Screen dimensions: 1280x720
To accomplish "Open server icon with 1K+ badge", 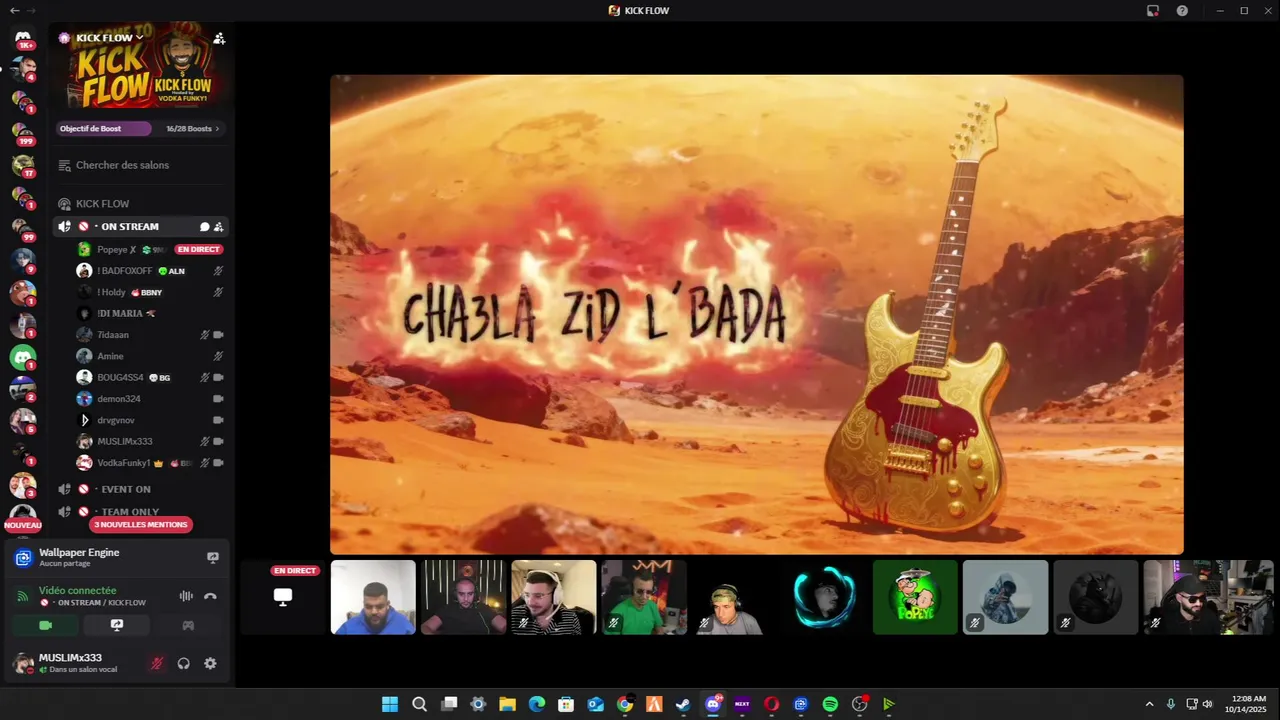I will point(23,38).
